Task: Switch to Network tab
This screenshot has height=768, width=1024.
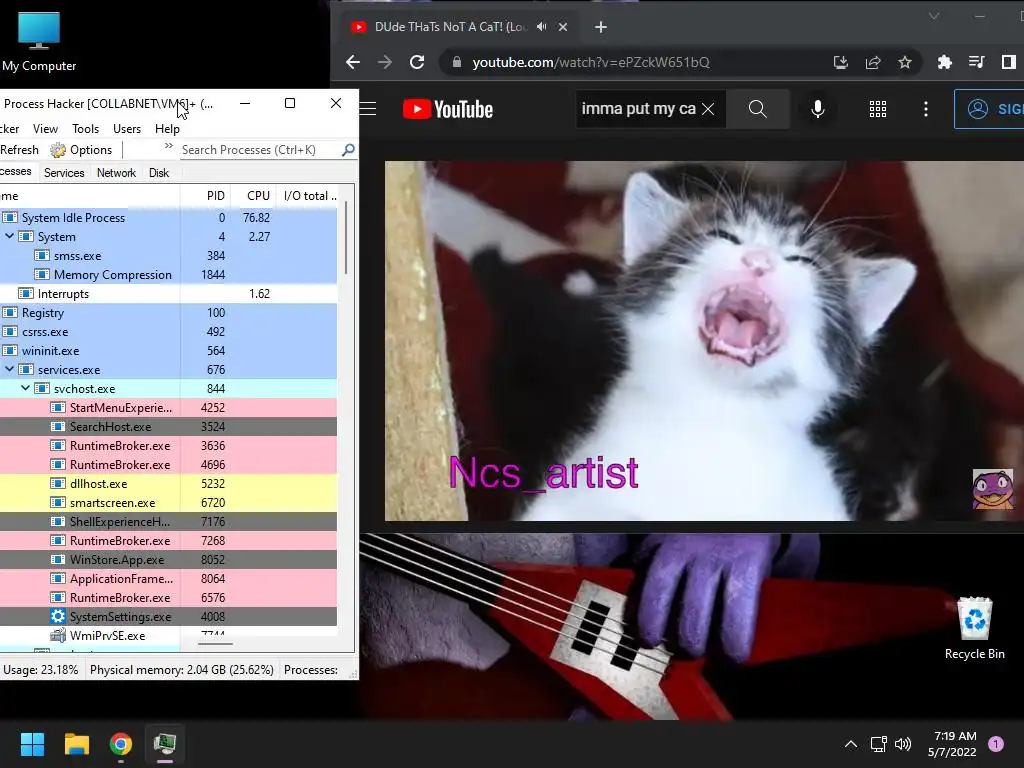Action: tap(116, 172)
